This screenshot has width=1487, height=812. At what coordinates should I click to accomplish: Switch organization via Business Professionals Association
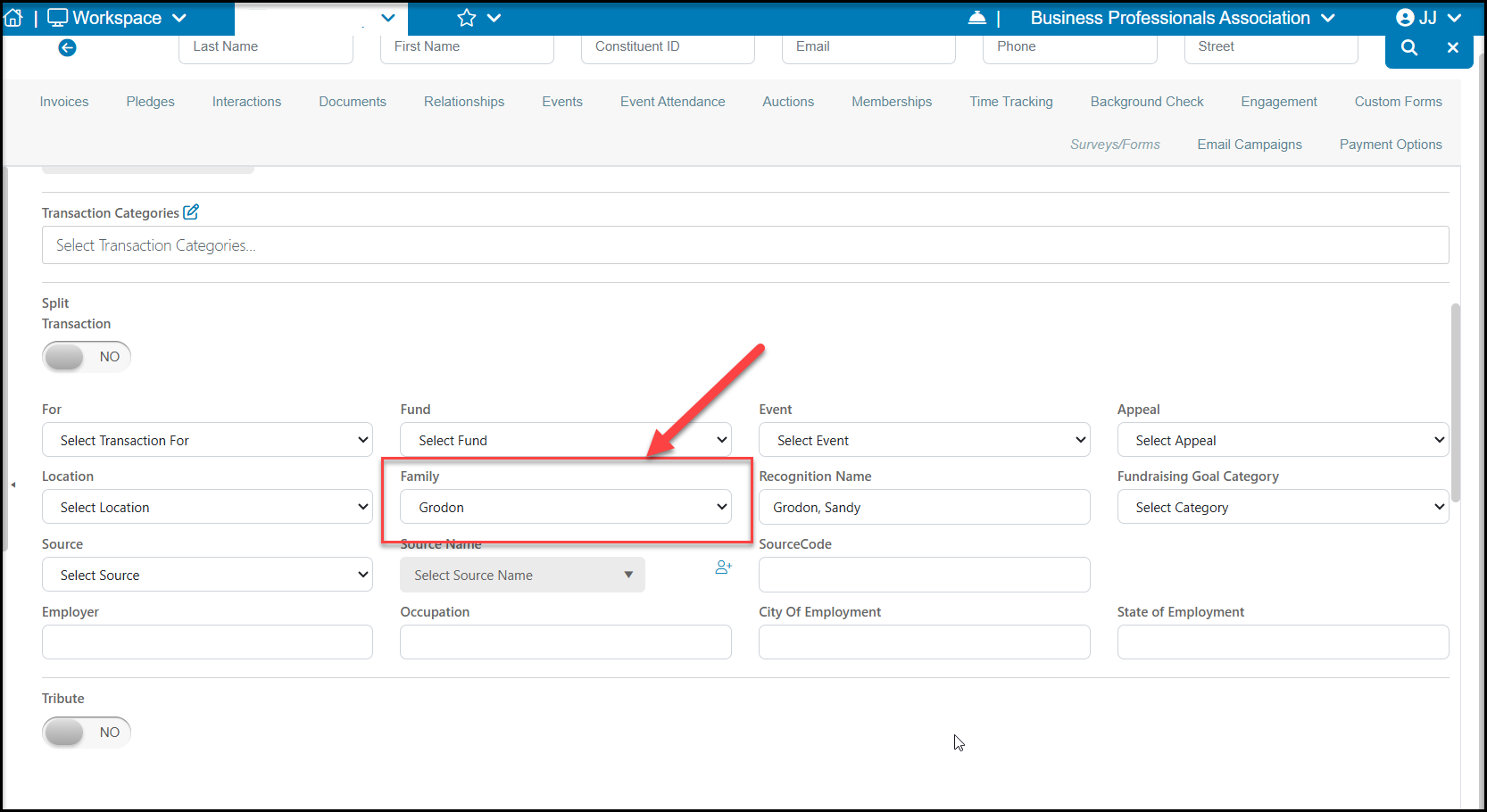click(x=1183, y=18)
